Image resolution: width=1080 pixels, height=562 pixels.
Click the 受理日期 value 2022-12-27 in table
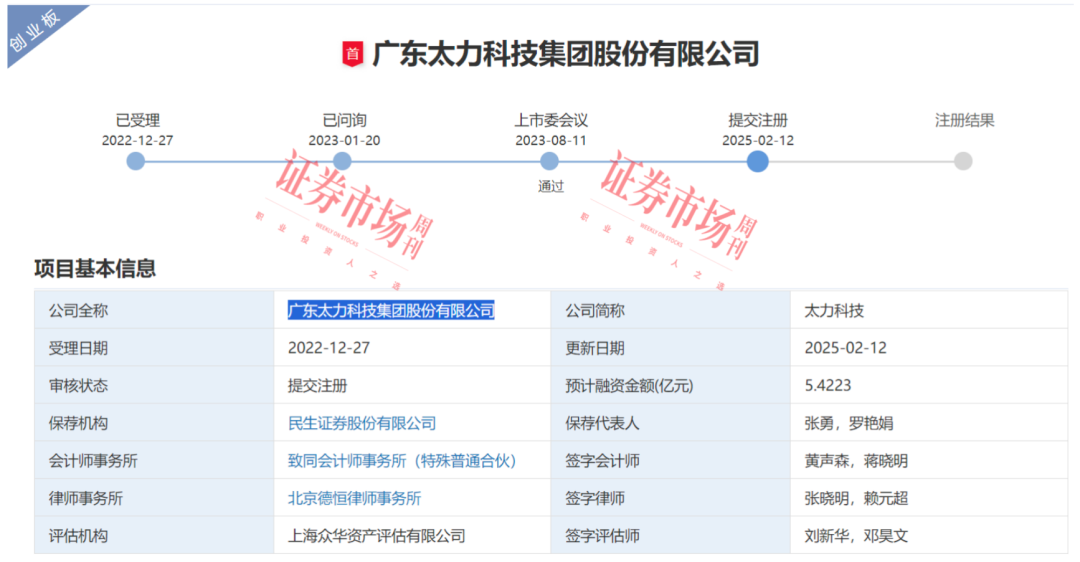(x=329, y=348)
